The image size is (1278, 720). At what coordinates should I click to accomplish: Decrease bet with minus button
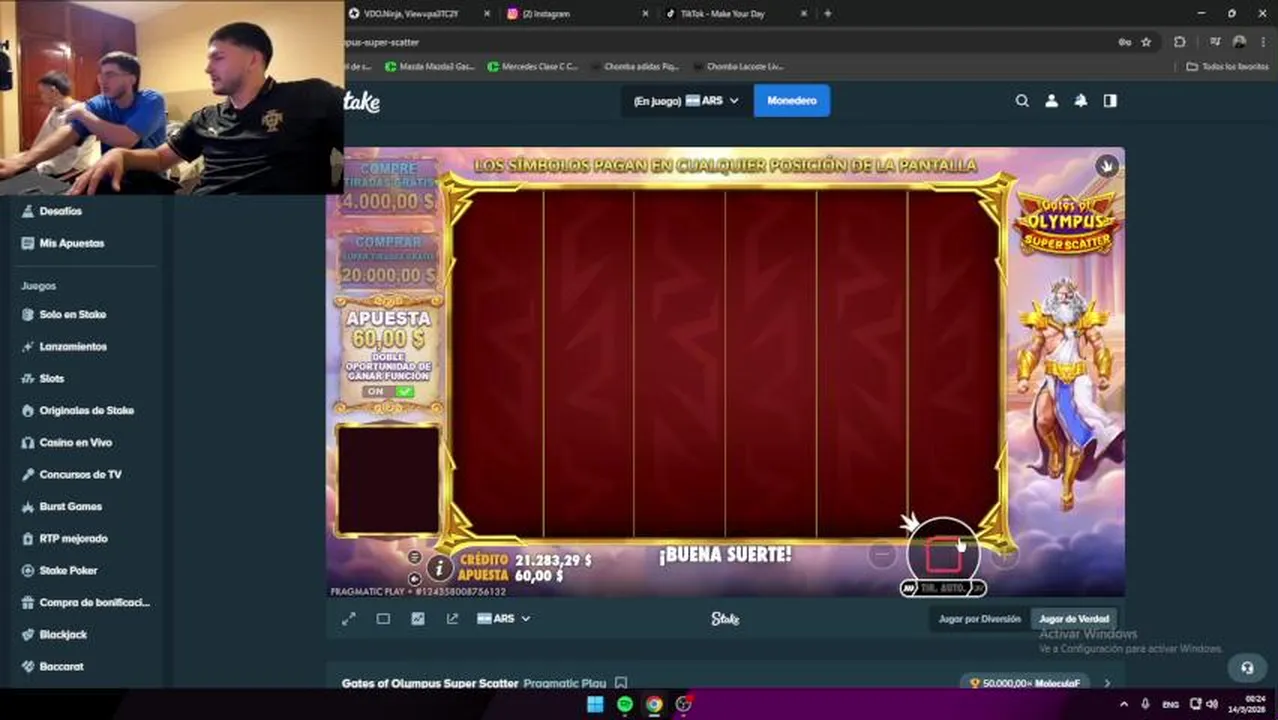coord(881,555)
